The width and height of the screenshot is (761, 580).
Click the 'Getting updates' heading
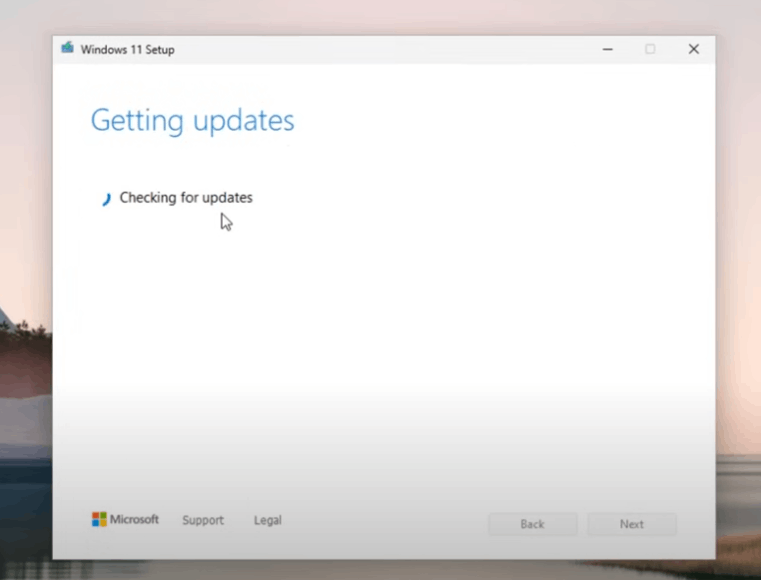(193, 121)
